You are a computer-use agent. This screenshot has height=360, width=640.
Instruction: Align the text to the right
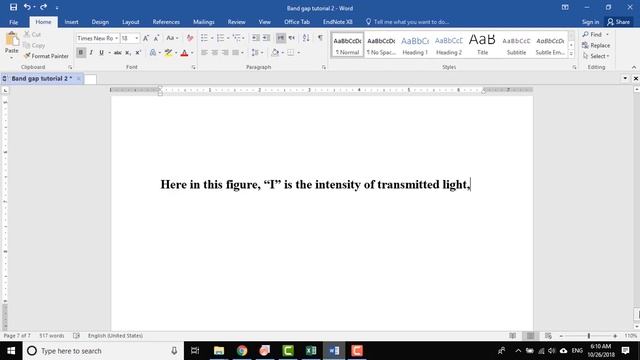point(225,53)
